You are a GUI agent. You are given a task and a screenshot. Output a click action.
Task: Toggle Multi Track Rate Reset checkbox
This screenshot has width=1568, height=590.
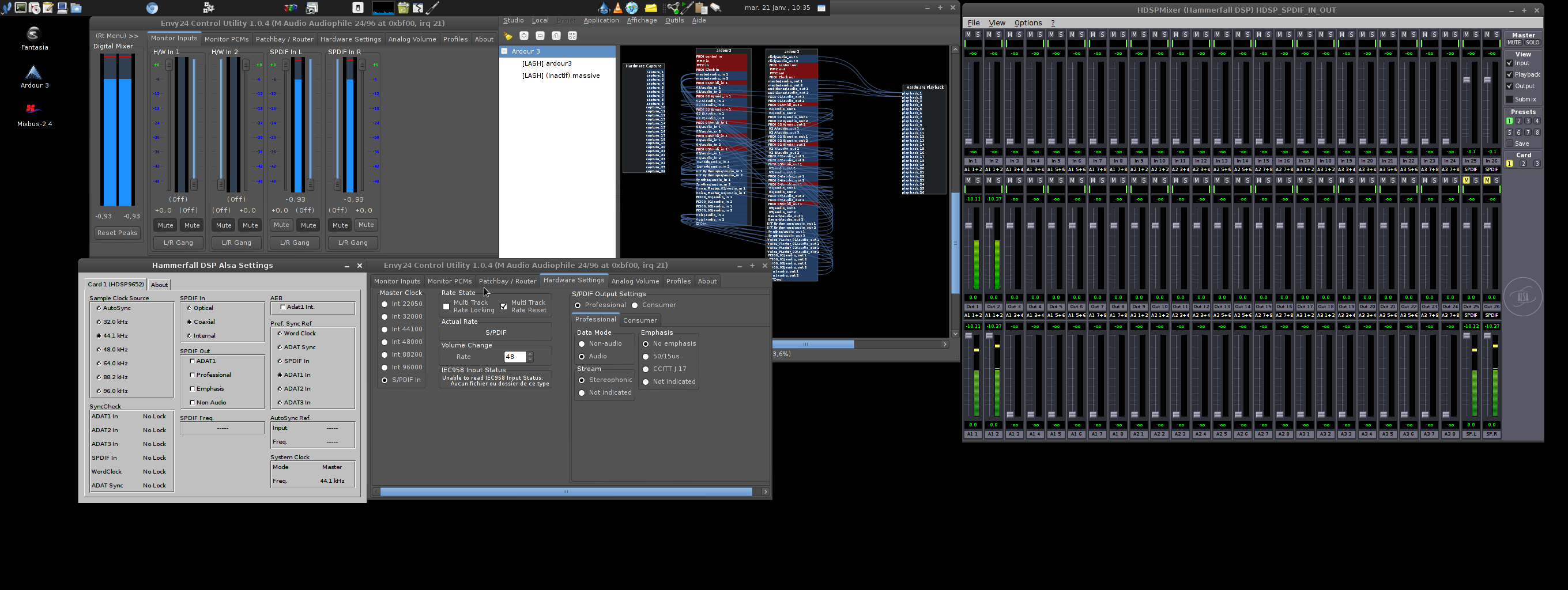[504, 307]
